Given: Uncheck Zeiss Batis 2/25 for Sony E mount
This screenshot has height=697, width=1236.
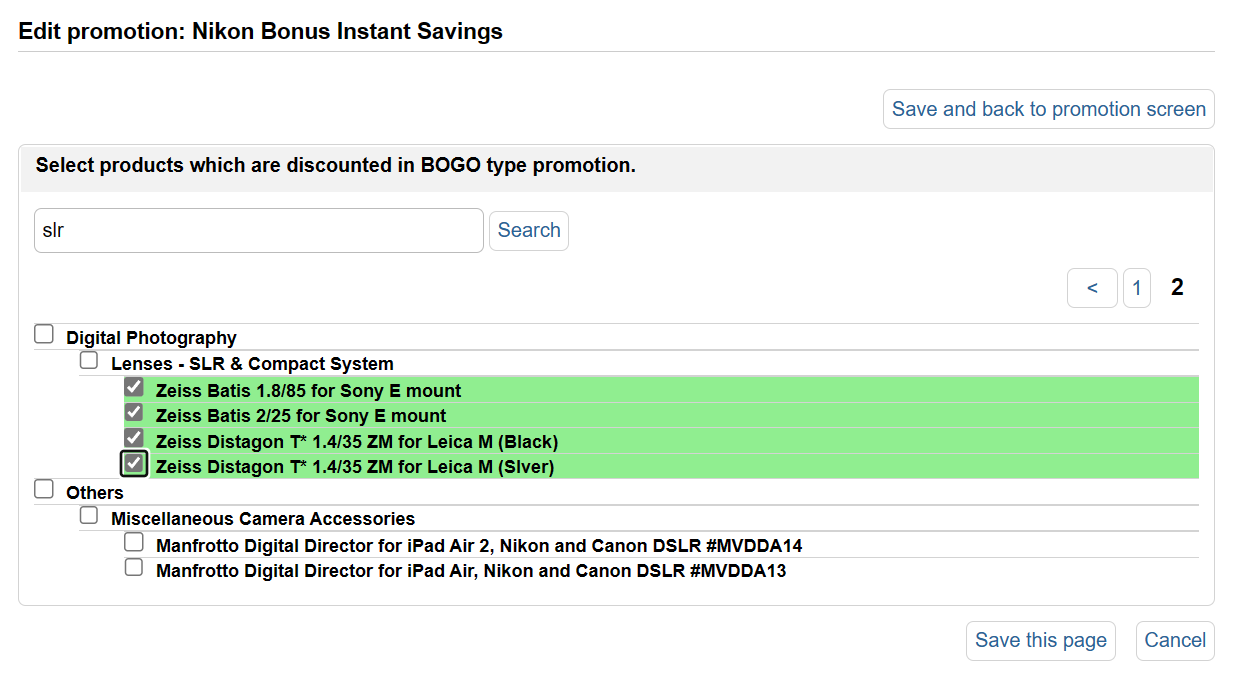Looking at the screenshot, I should 134,412.
